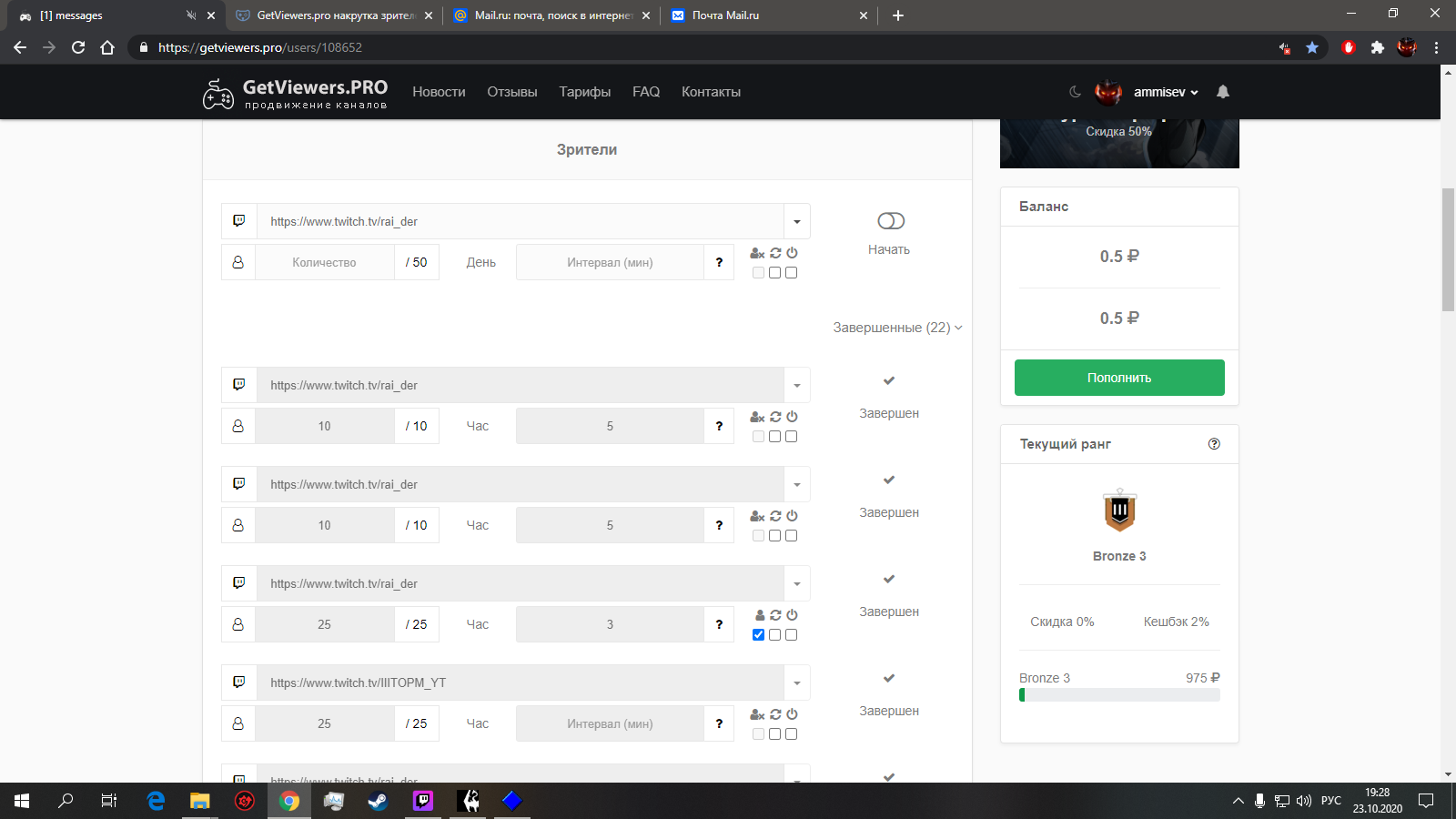1456x819 pixels.
Task: Click the power icon in the first task row
Action: tap(792, 253)
